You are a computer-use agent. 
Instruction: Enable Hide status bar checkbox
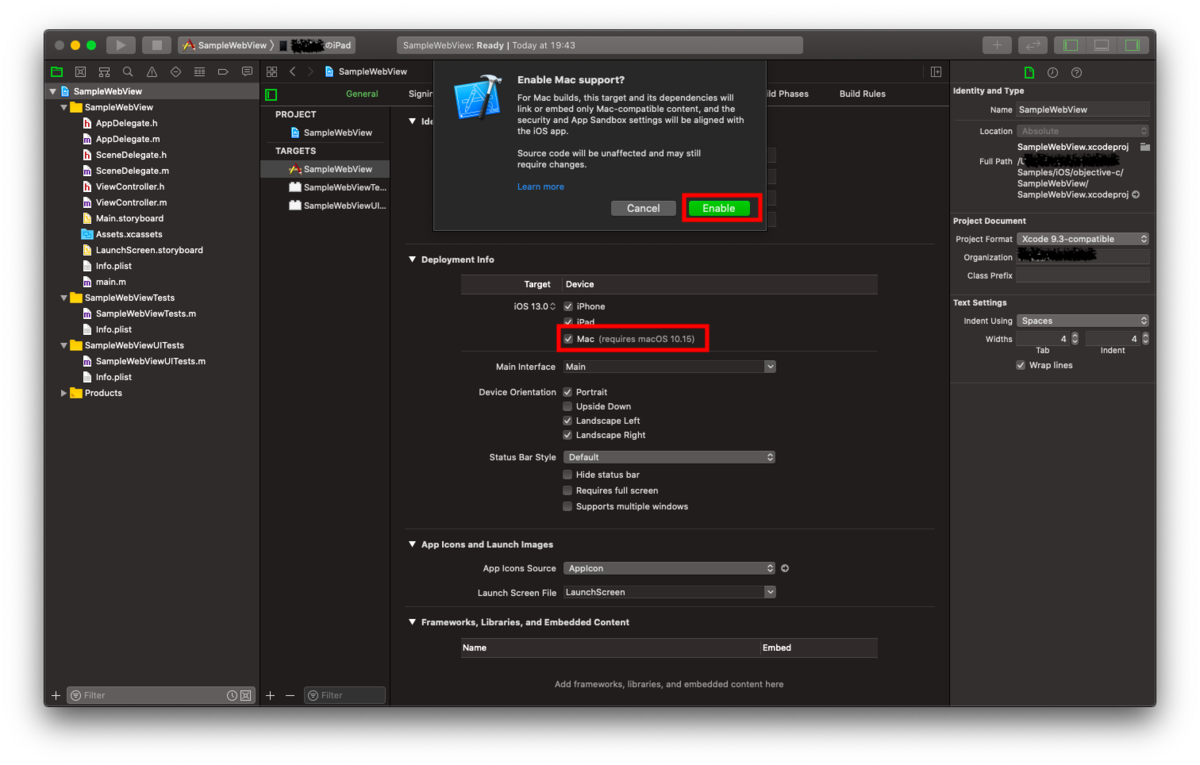568,474
